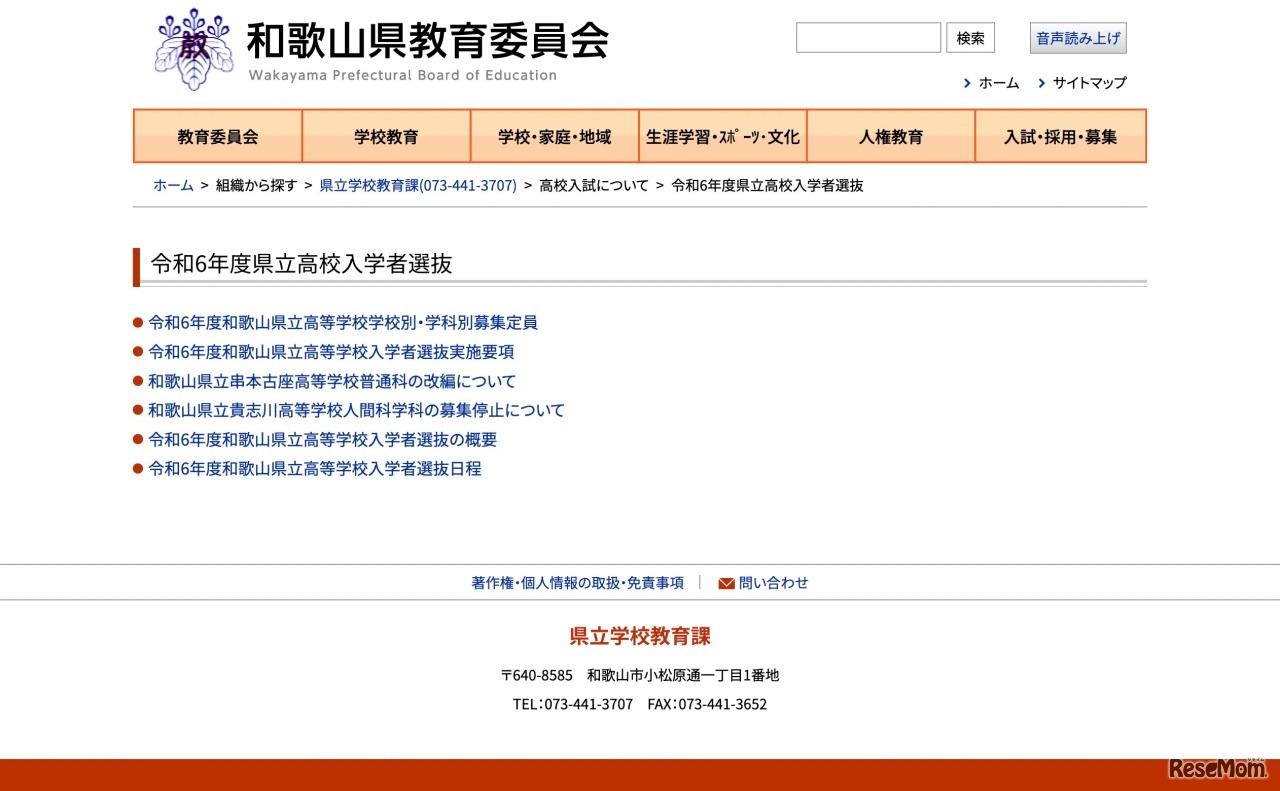Click 令和6年度県立高校入学者選抜 breadcrumb text
Viewport: 1280px width, 791px height.
(767, 185)
